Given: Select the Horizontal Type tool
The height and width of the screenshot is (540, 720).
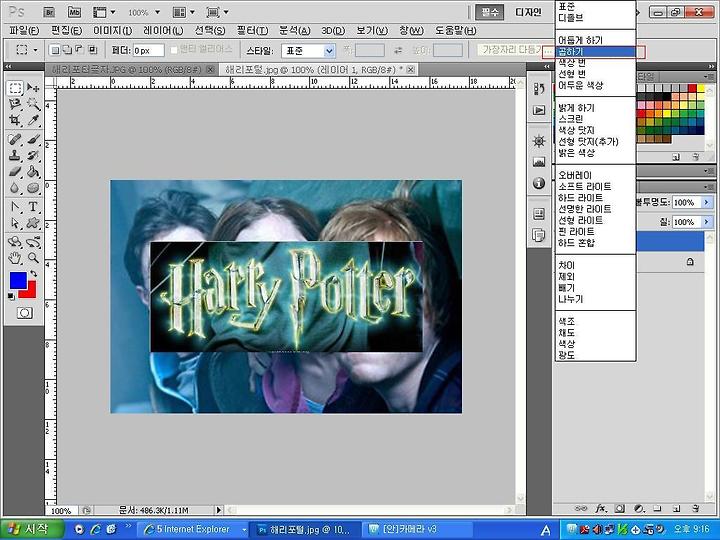Looking at the screenshot, I should (x=33, y=207).
